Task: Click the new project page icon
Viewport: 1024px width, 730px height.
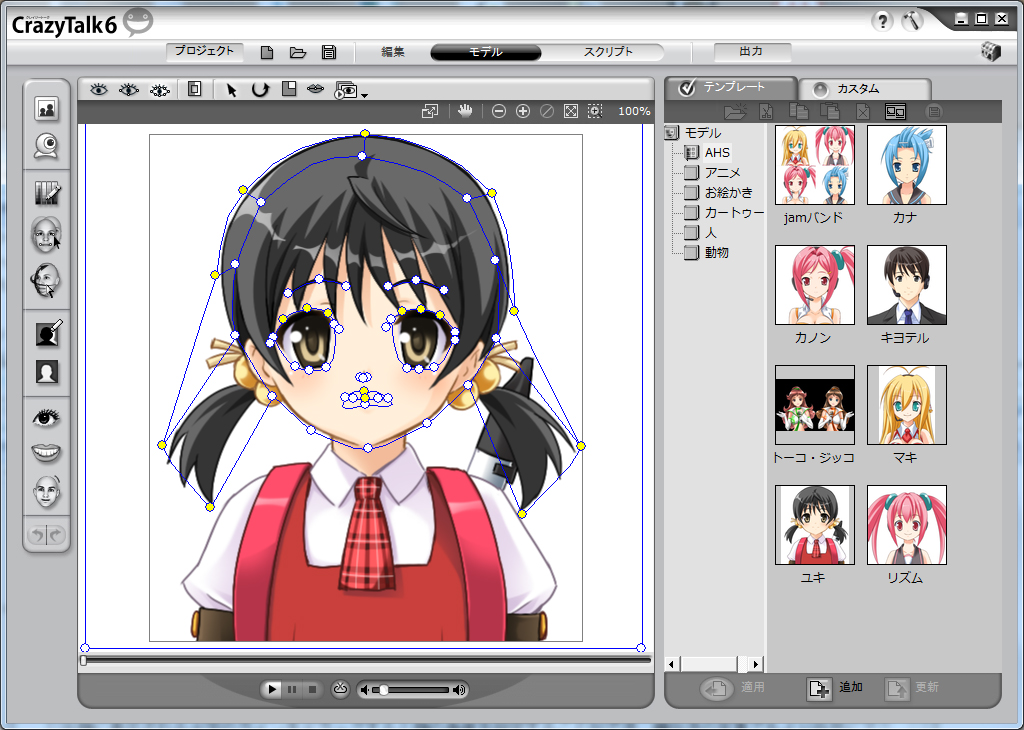Action: (x=266, y=53)
